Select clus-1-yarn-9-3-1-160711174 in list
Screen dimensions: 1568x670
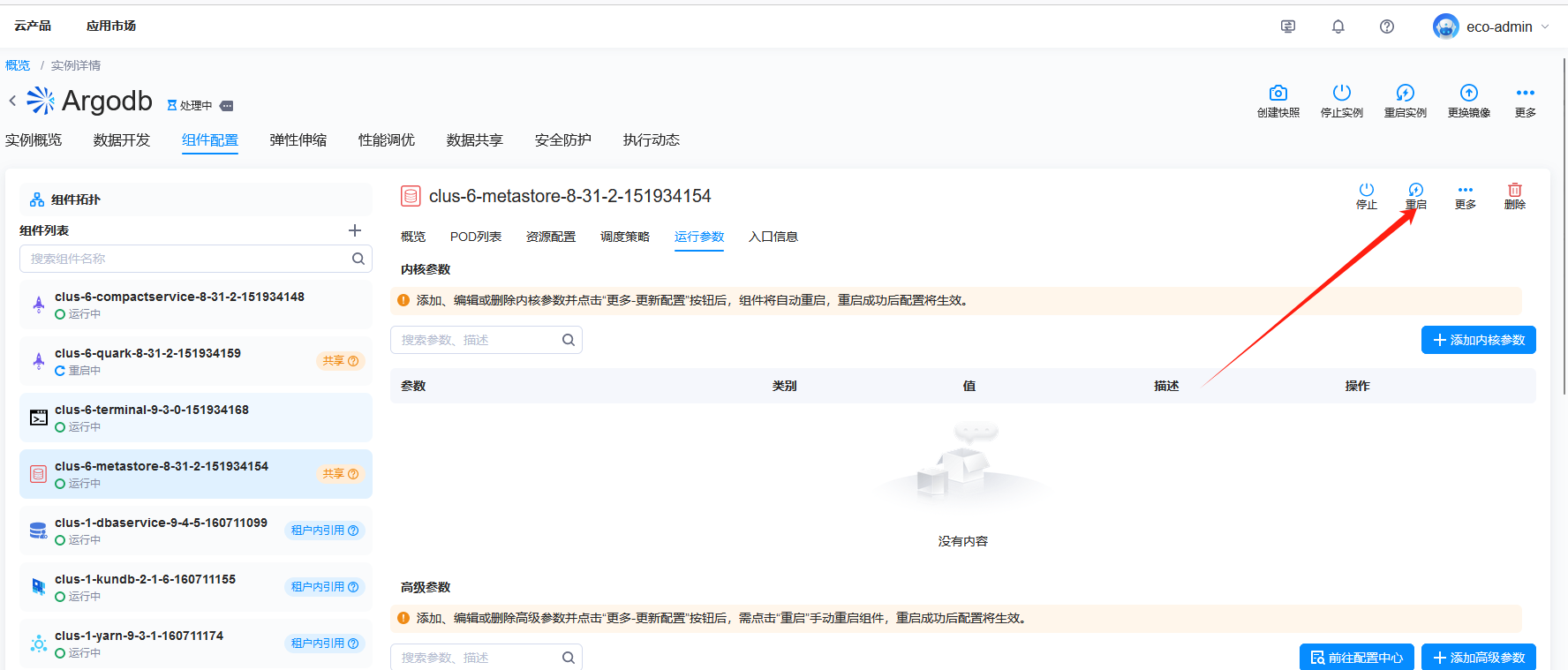(196, 644)
